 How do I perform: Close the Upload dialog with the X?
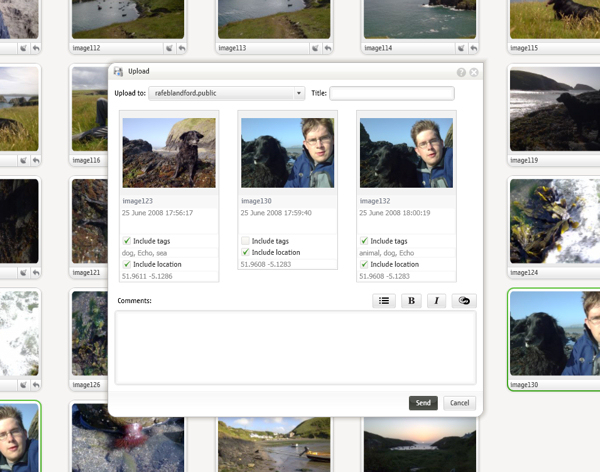[474, 72]
